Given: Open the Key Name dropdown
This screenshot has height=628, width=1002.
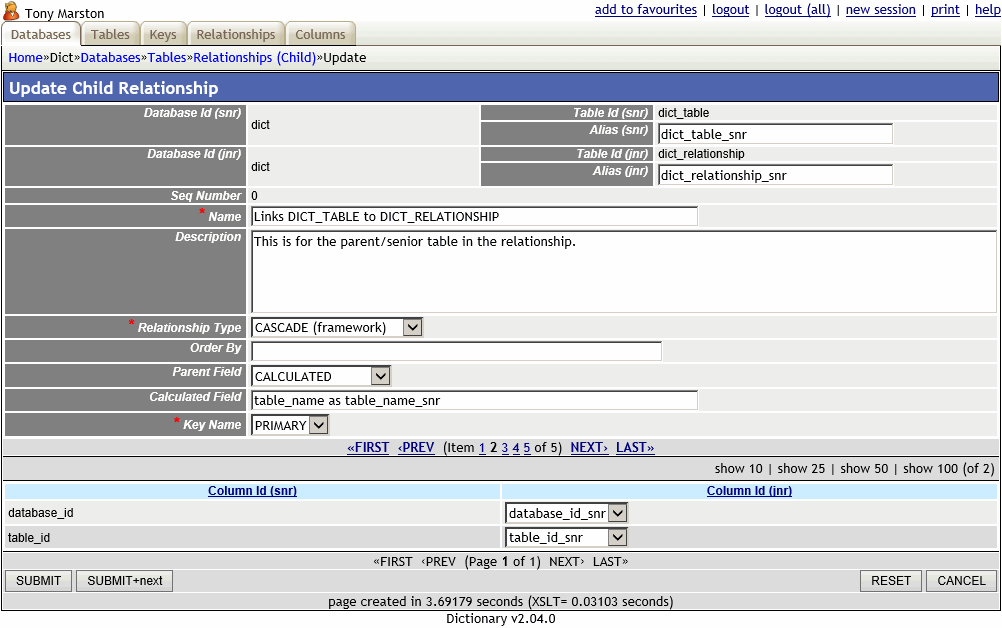Looking at the screenshot, I should click(316, 424).
